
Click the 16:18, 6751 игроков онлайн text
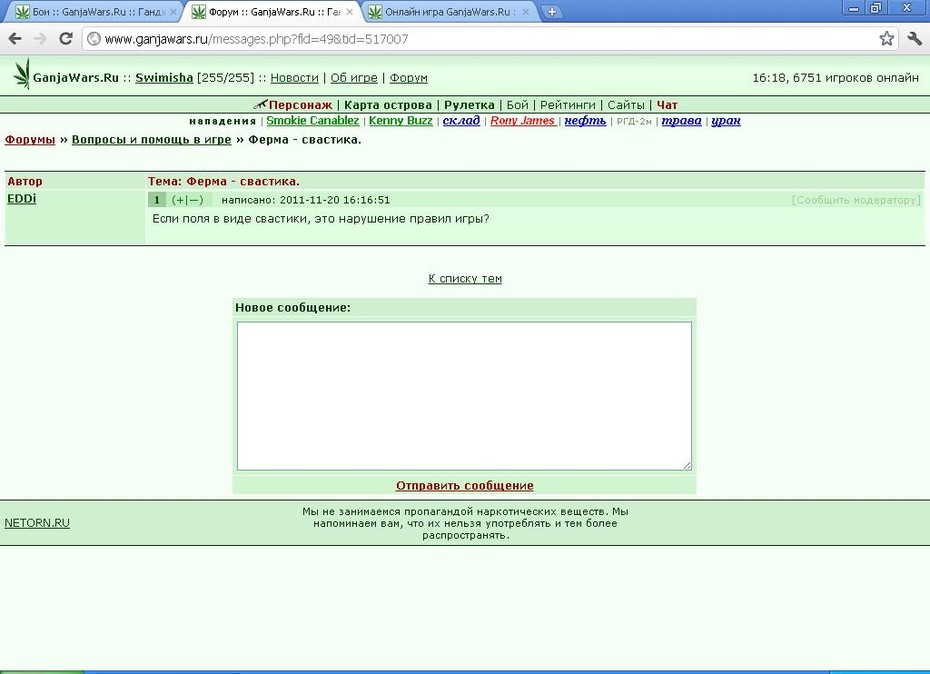835,78
